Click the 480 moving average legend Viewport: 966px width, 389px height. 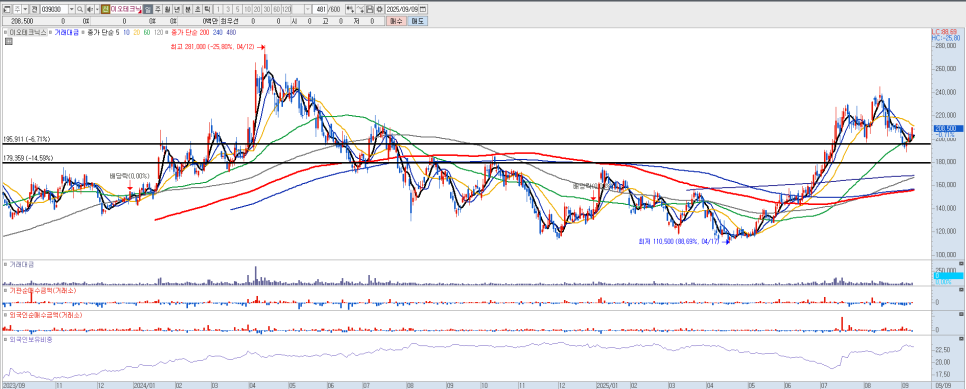click(x=231, y=32)
